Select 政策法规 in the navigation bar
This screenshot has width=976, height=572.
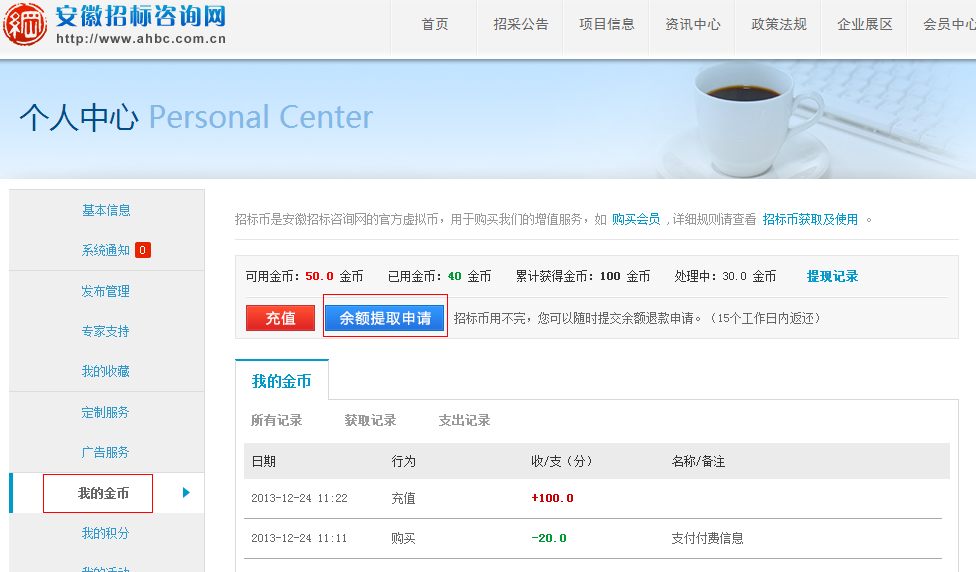pyautogui.click(x=779, y=25)
